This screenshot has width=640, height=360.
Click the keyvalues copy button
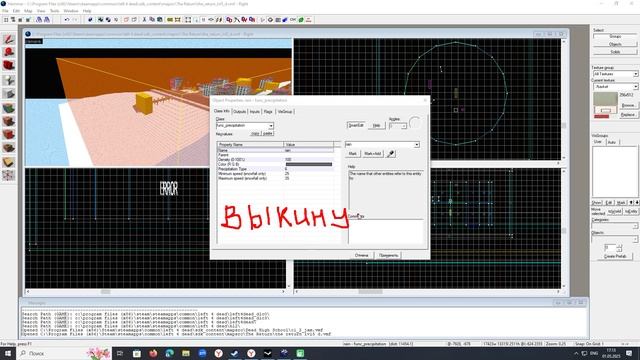pyautogui.click(x=256, y=133)
